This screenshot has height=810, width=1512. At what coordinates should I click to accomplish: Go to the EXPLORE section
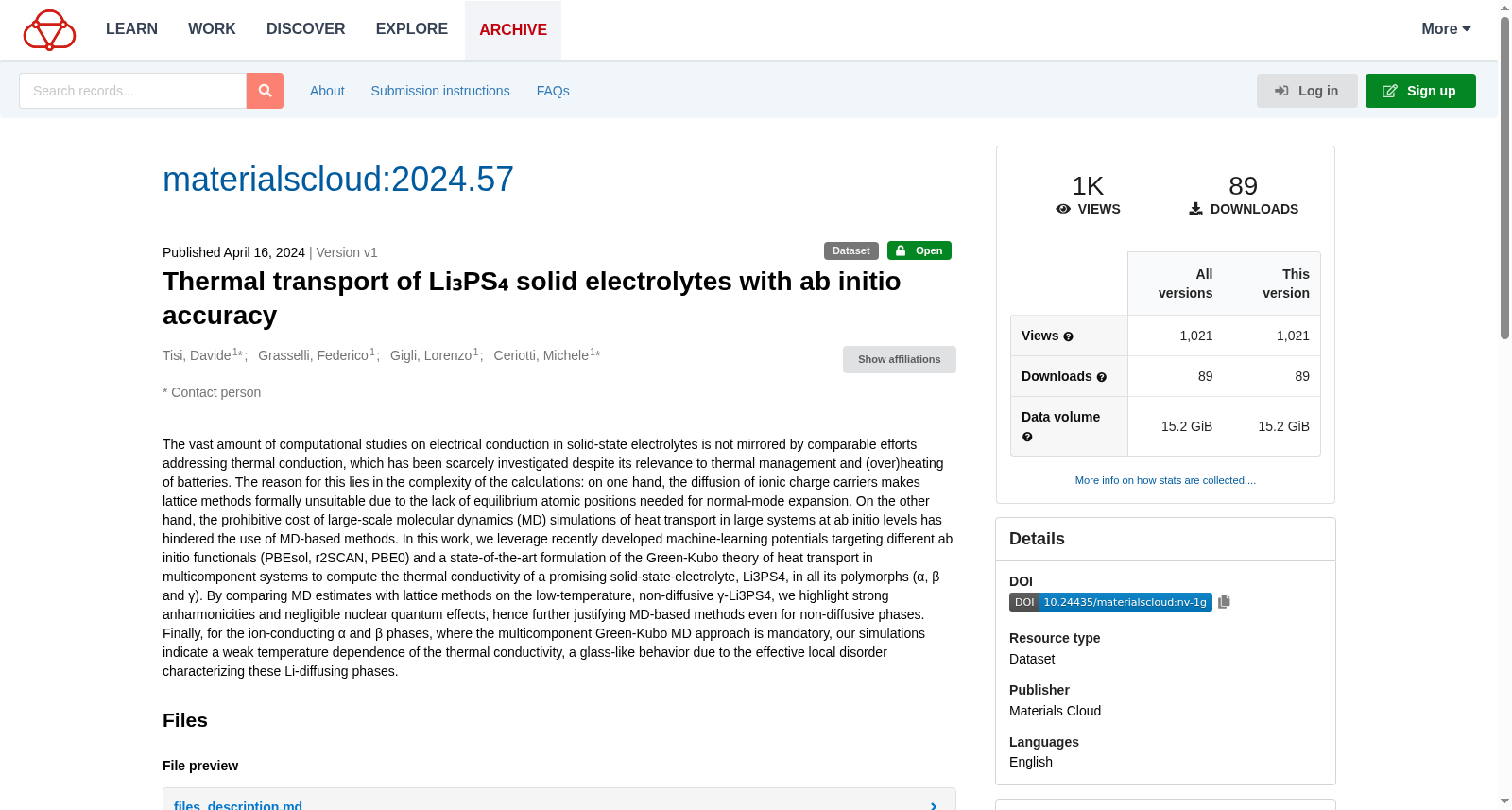pyautogui.click(x=412, y=29)
